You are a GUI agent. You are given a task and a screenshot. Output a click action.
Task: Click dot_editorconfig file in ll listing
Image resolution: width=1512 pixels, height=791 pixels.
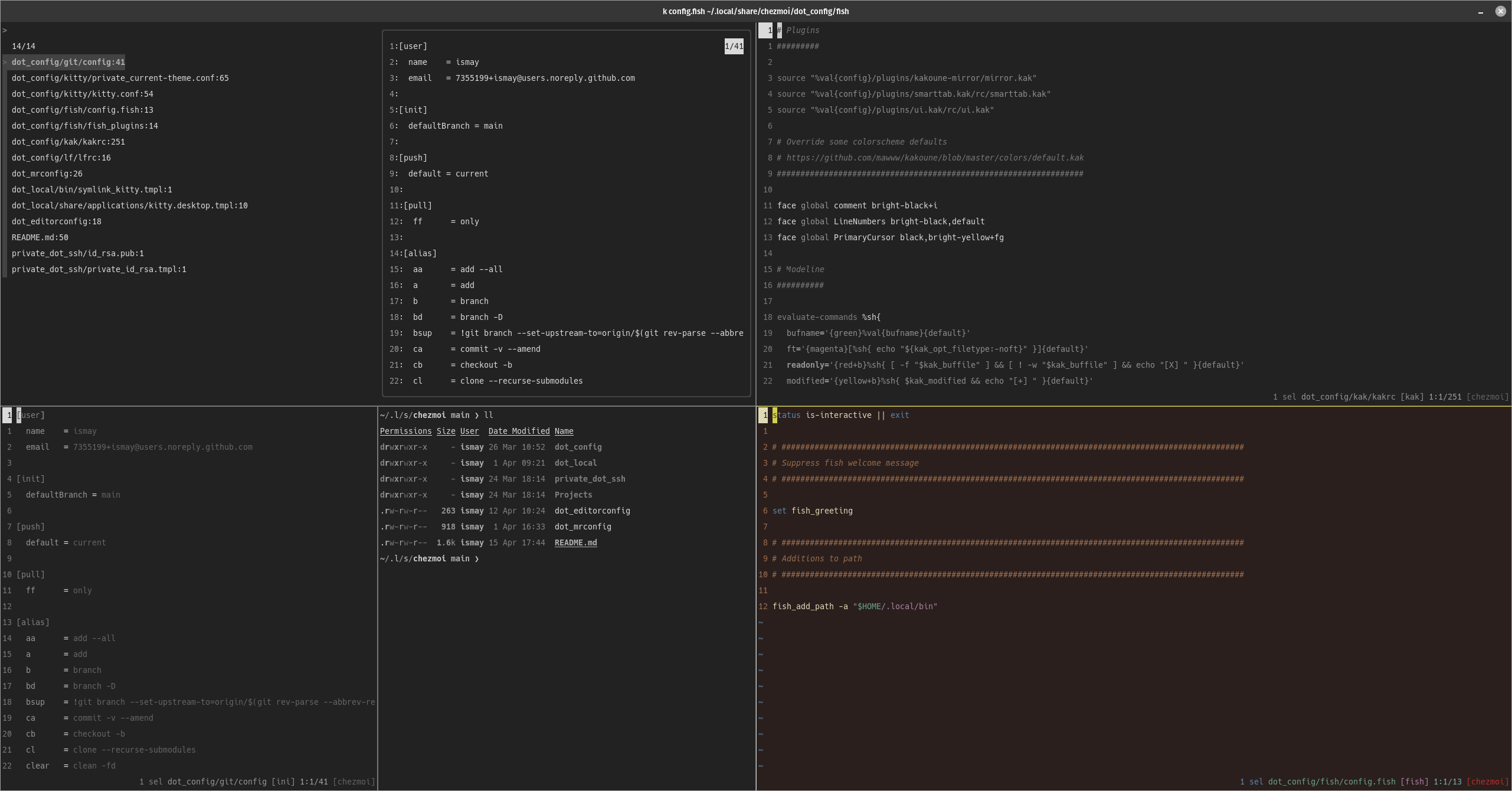593,511
